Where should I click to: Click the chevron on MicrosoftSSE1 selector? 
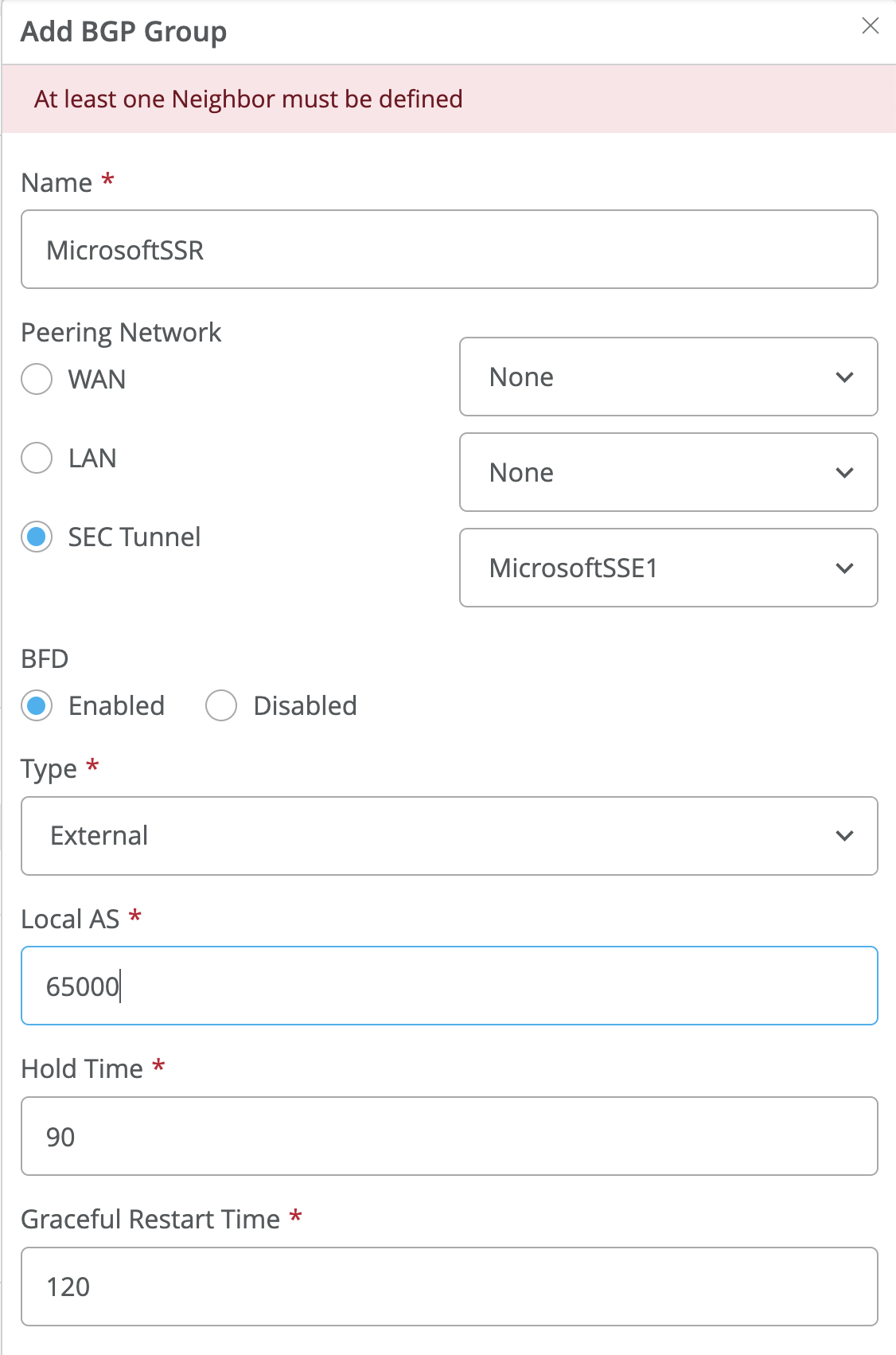pyautogui.click(x=844, y=568)
